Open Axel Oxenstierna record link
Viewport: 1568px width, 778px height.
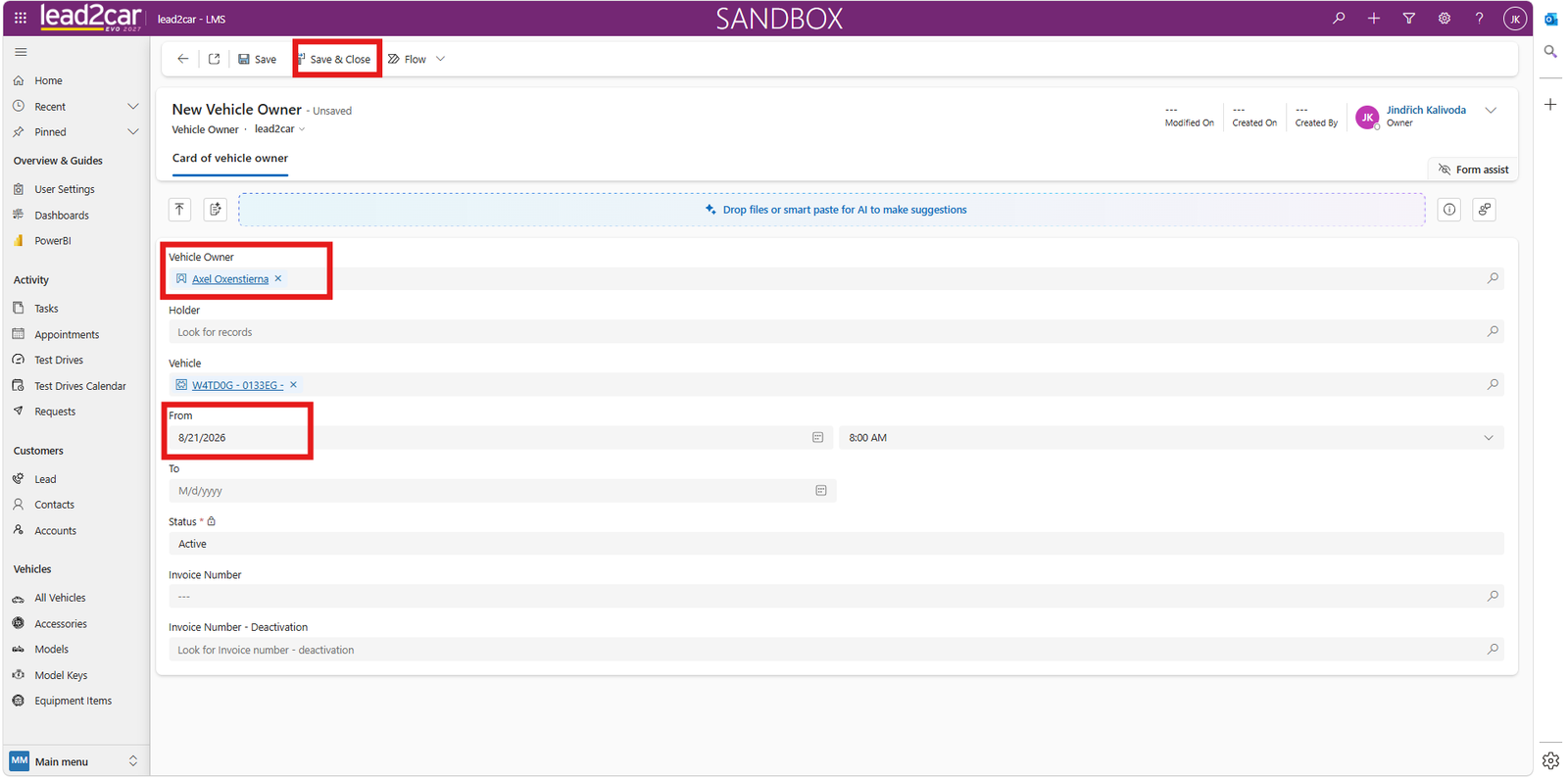click(230, 279)
